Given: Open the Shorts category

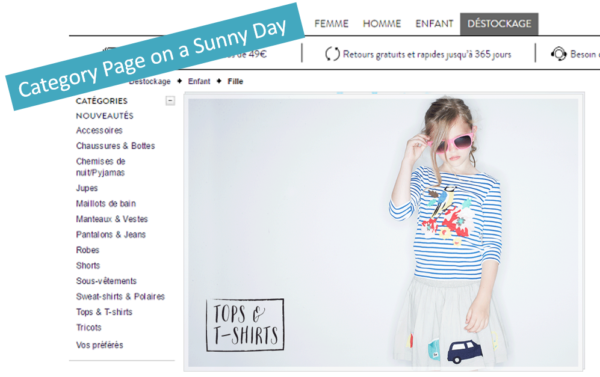Looking at the screenshot, I should 88,266.
